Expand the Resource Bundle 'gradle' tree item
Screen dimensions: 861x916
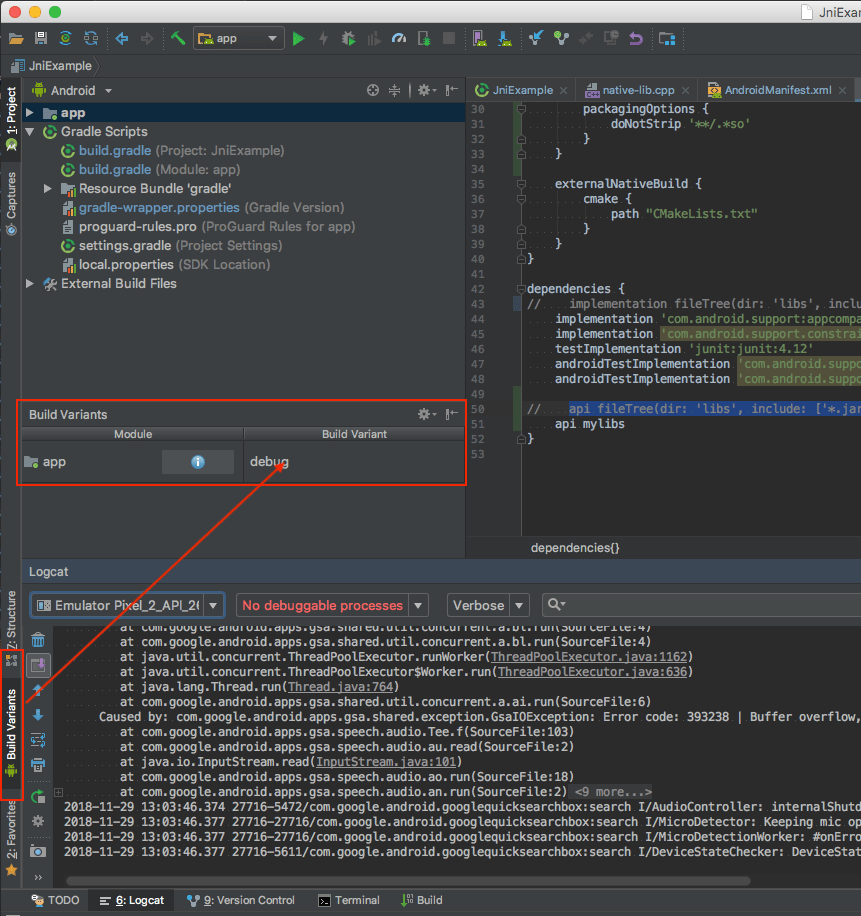[46, 187]
